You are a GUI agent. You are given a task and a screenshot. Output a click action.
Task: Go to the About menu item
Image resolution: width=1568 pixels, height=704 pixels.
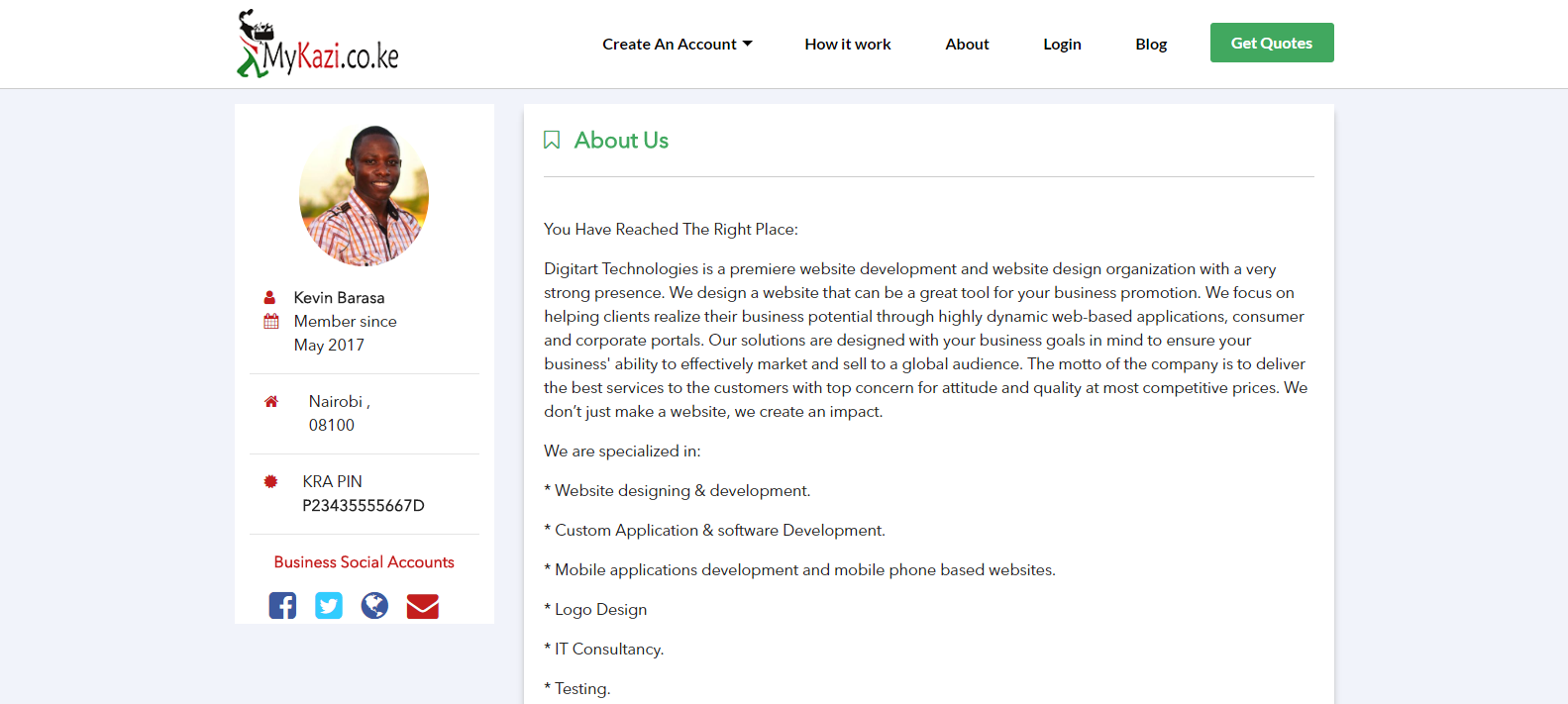[967, 45]
